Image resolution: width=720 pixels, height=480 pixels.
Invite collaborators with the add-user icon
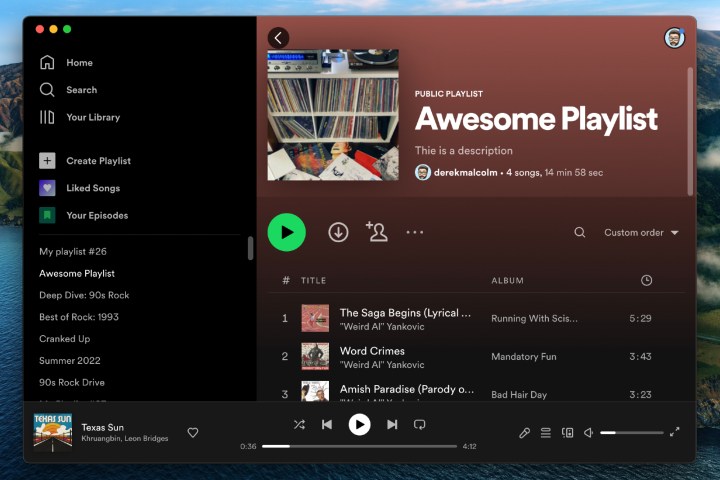pyautogui.click(x=377, y=232)
